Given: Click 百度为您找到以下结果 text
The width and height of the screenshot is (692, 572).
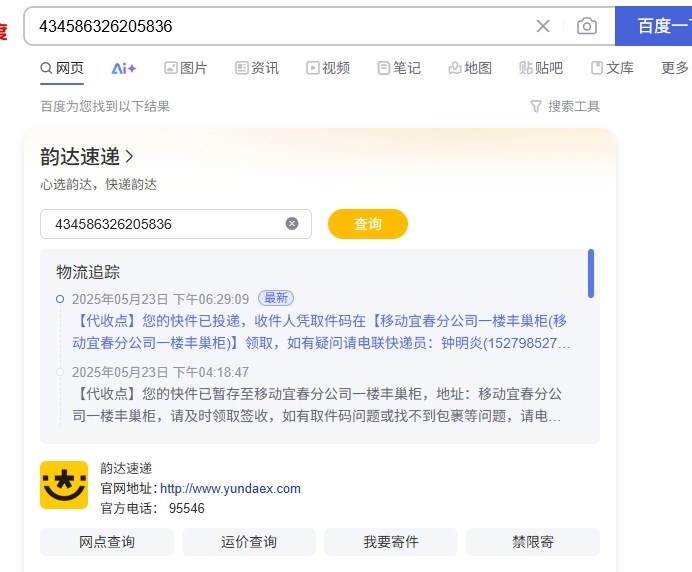Looking at the screenshot, I should pos(105,106).
